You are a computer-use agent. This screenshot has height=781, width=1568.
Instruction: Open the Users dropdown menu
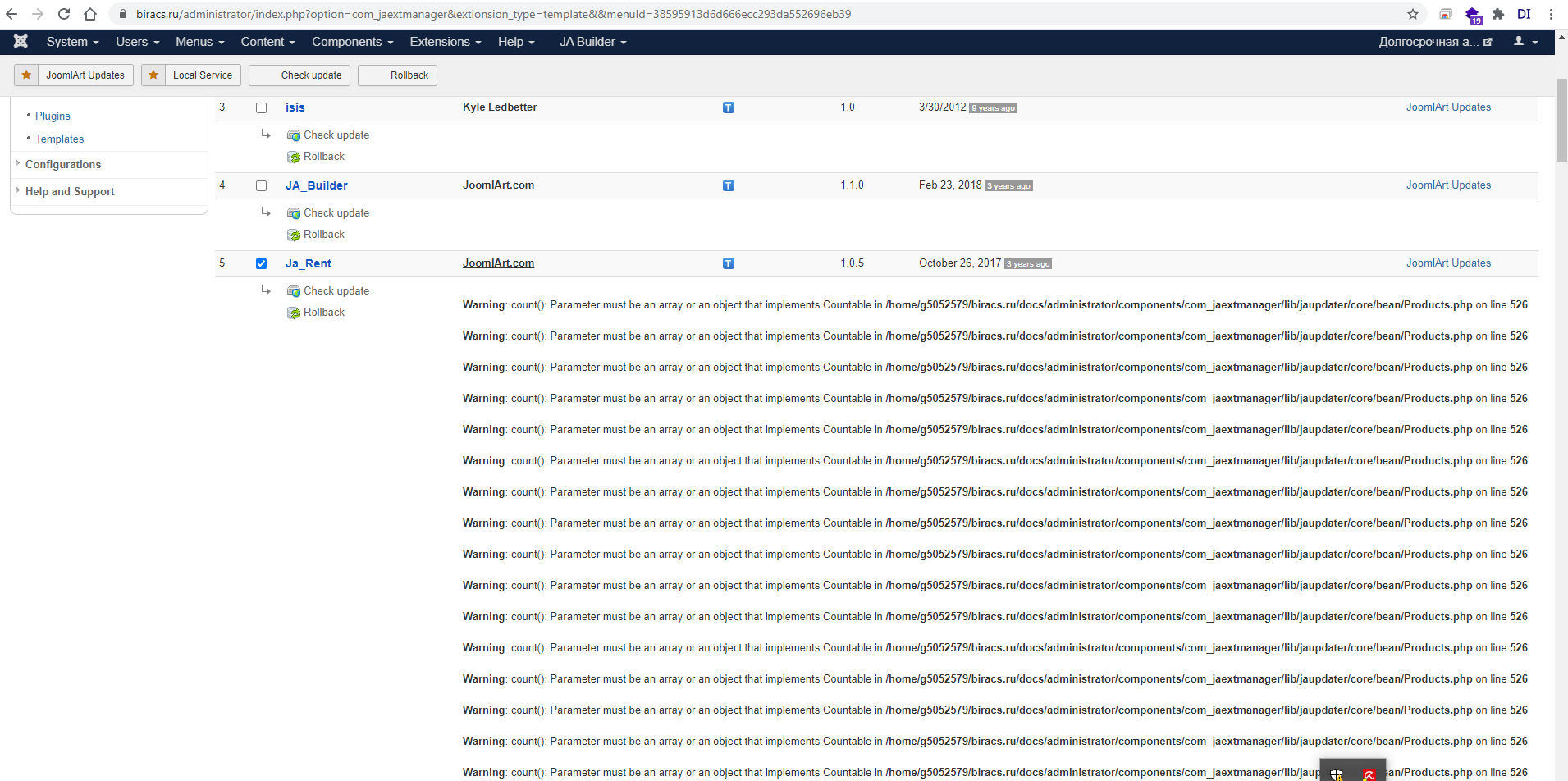pos(137,42)
